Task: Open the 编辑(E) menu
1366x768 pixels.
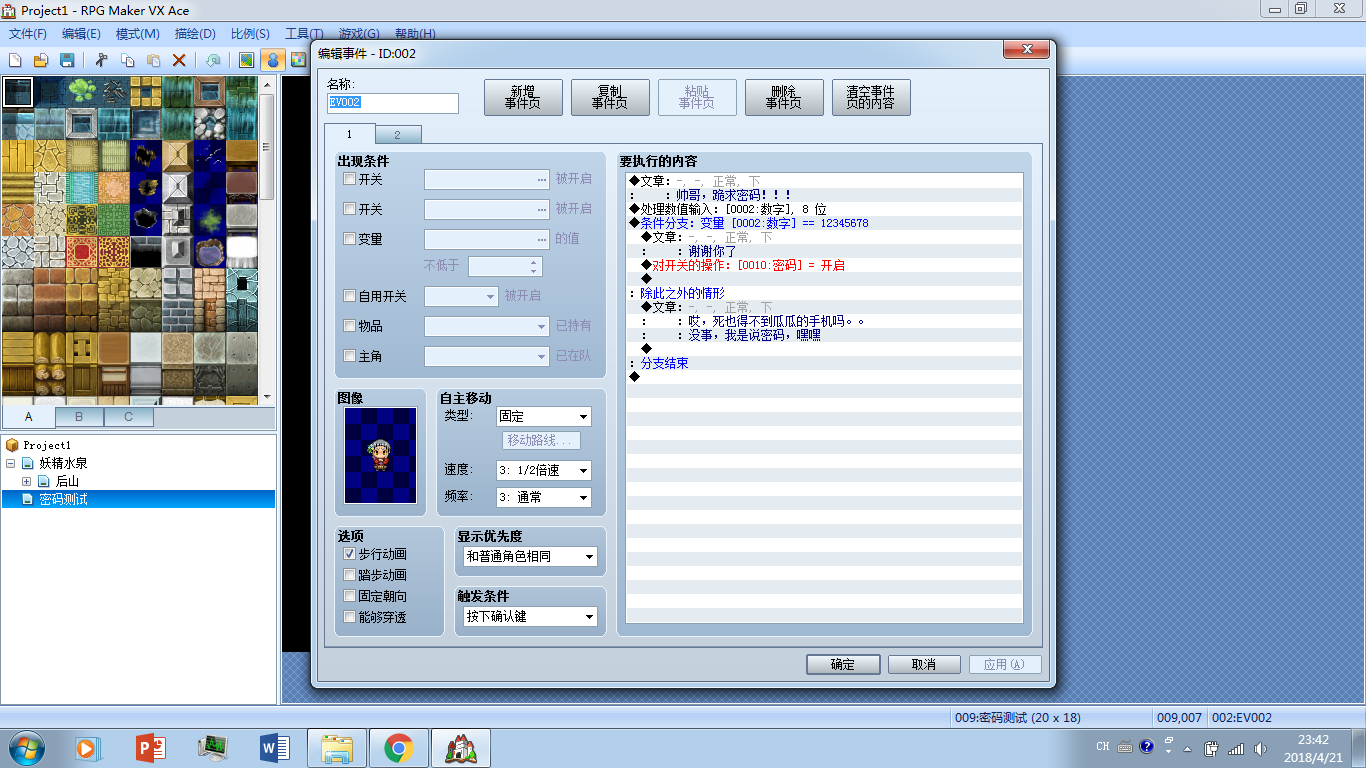Action: point(81,33)
